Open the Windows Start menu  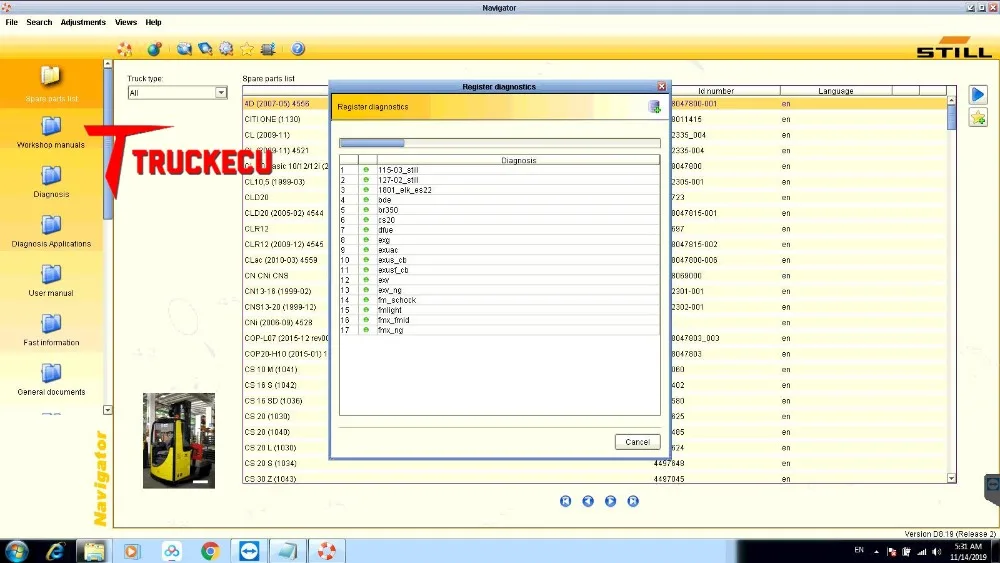pos(15,551)
